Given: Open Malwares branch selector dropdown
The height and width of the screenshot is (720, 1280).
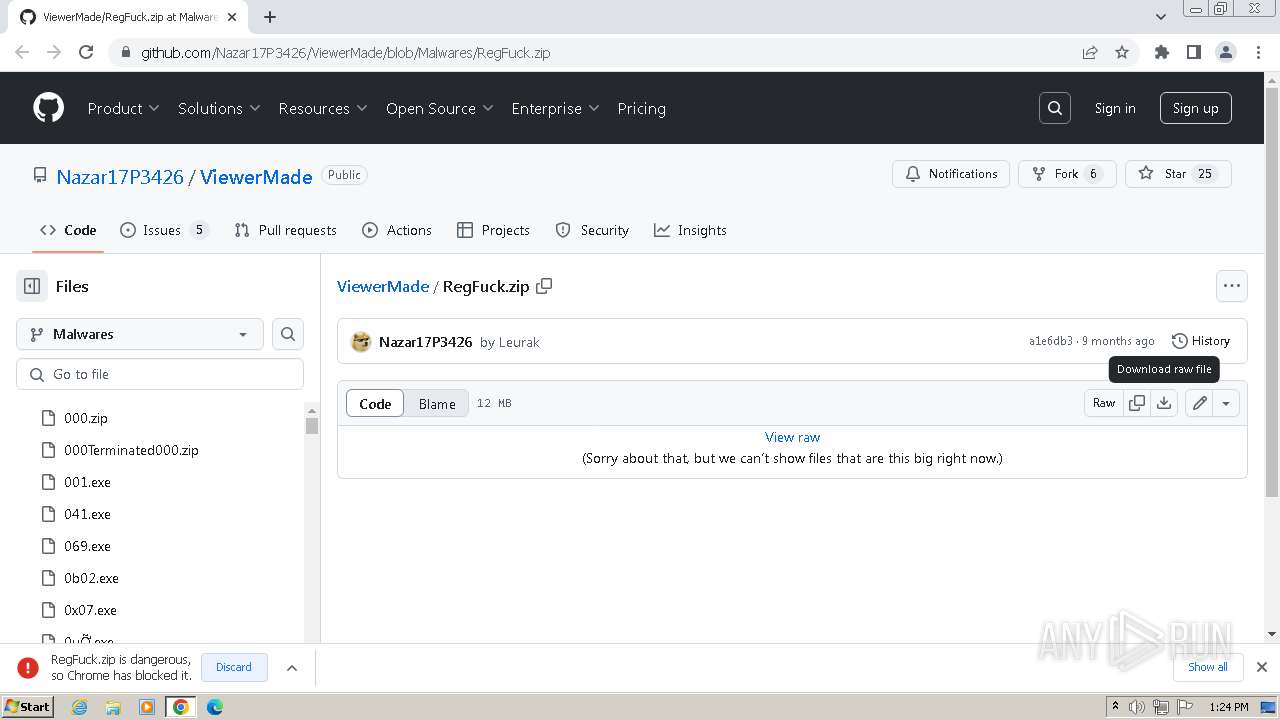Looking at the screenshot, I should (140, 334).
